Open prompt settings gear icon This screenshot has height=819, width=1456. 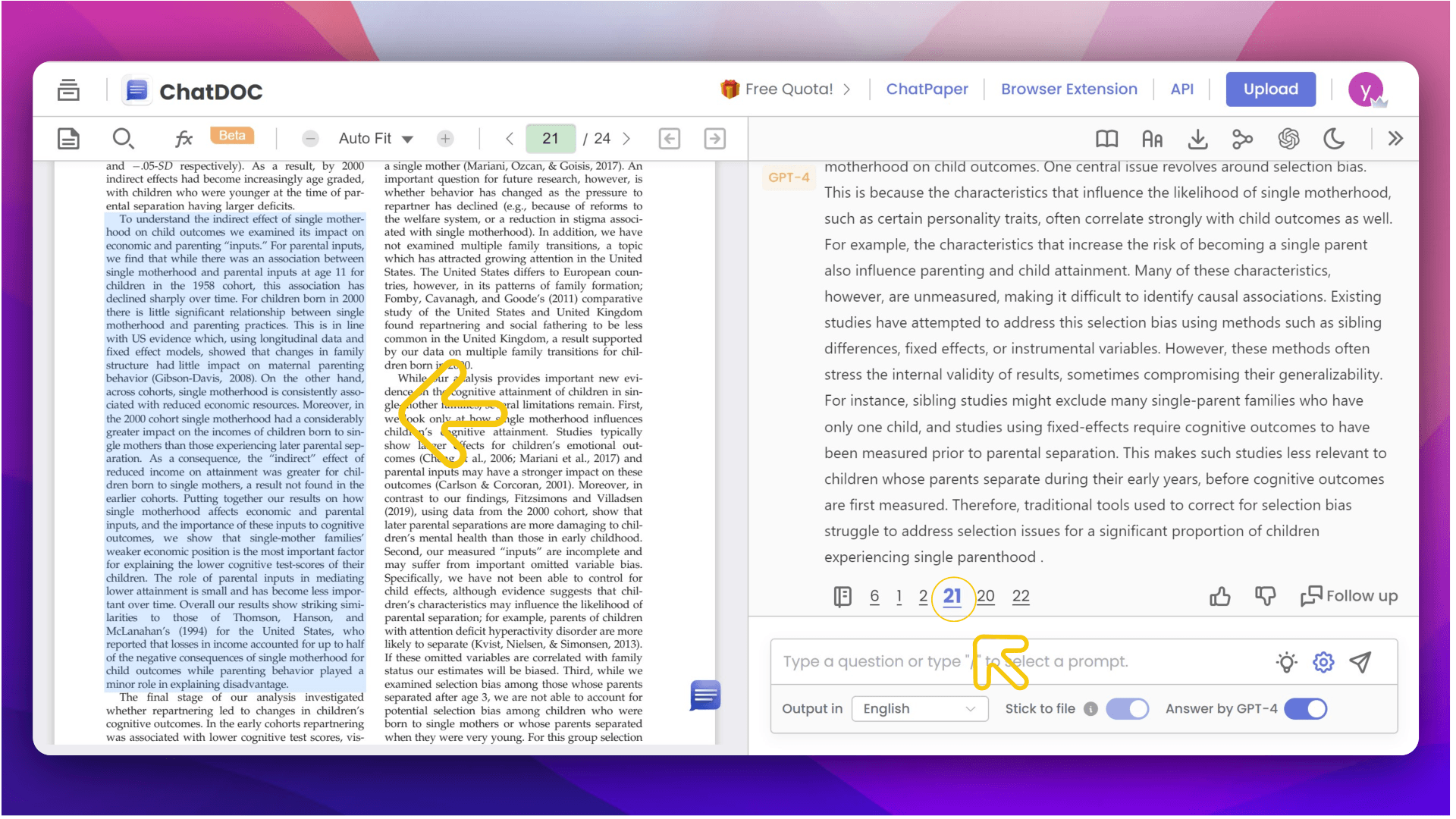pyautogui.click(x=1323, y=662)
